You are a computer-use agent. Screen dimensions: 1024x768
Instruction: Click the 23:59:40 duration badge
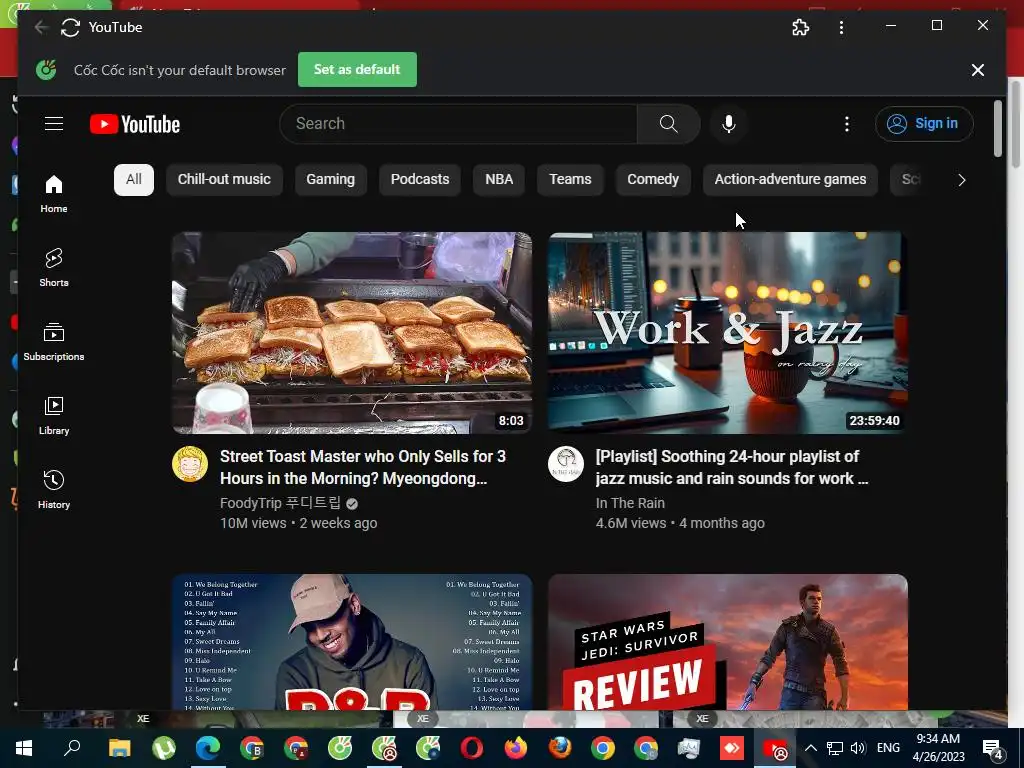point(874,421)
